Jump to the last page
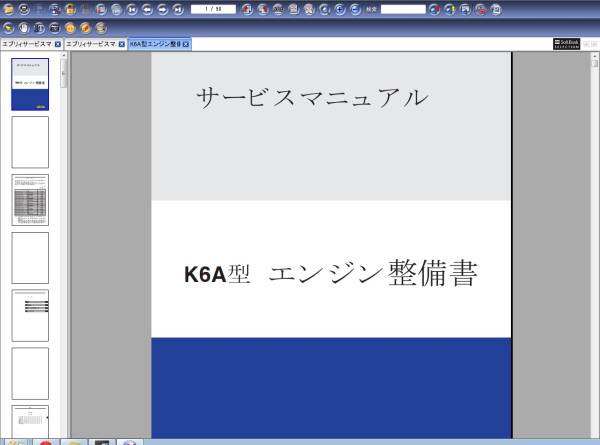 (x=178, y=9)
